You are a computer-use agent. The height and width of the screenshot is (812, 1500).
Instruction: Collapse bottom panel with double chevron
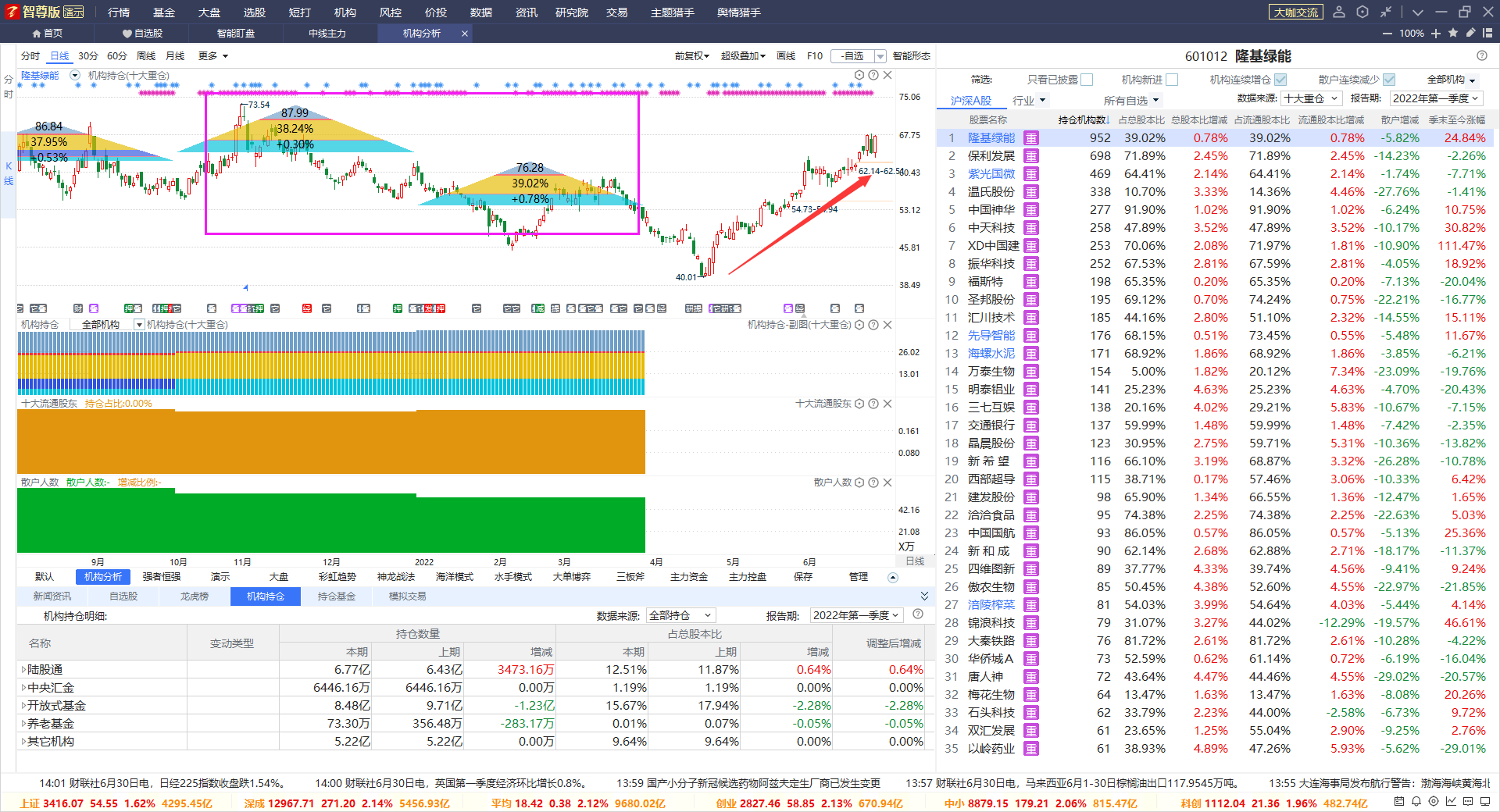pyautogui.click(x=925, y=596)
